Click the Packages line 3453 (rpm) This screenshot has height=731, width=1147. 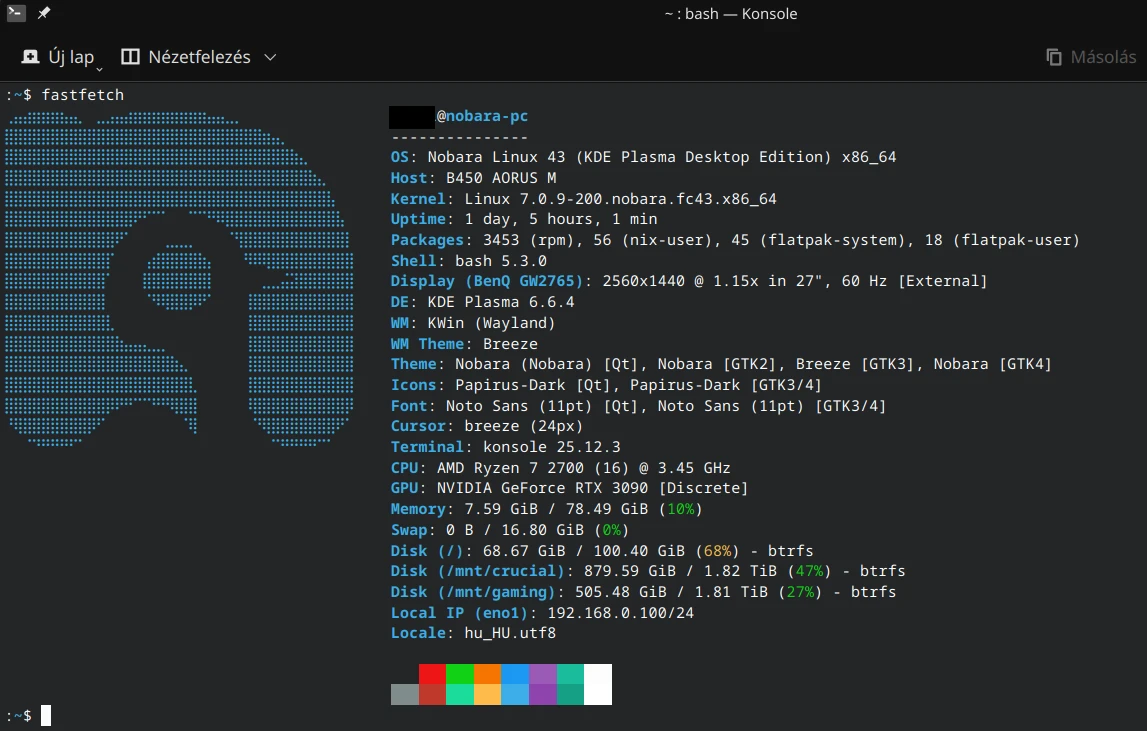(735, 240)
